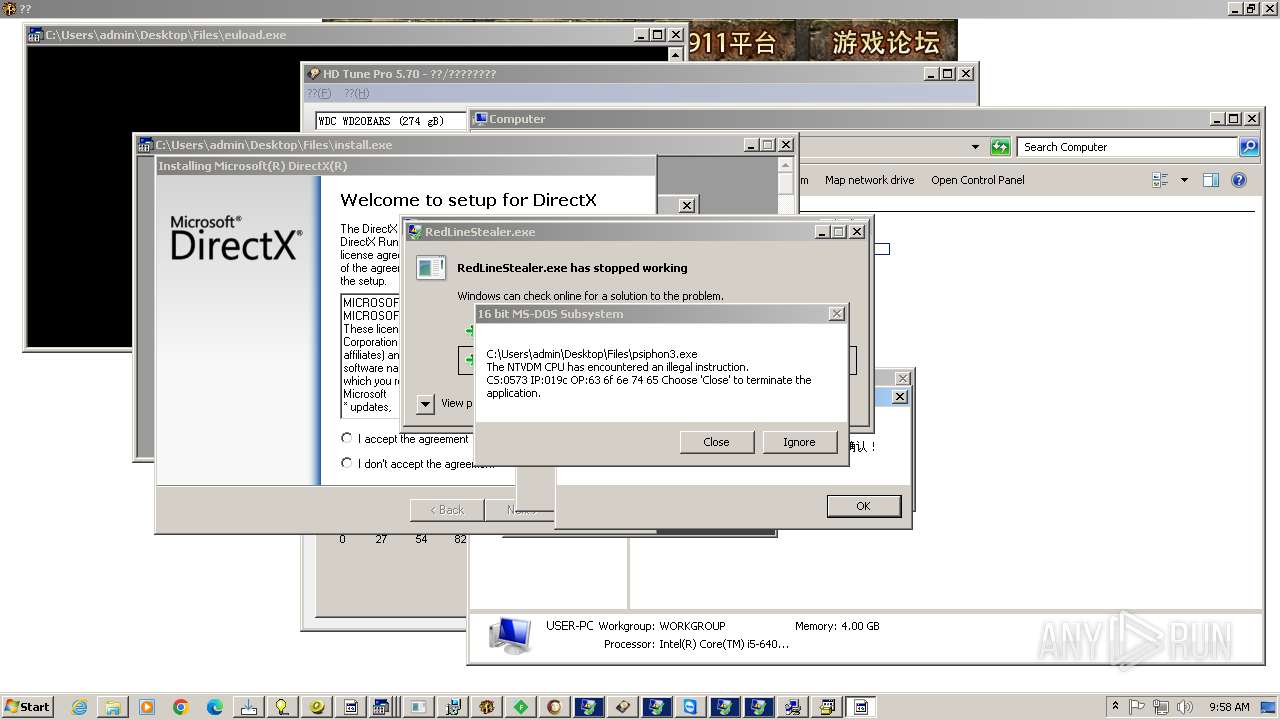Expand View problem details in the crash dialog
The image size is (1280, 720).
click(x=426, y=404)
